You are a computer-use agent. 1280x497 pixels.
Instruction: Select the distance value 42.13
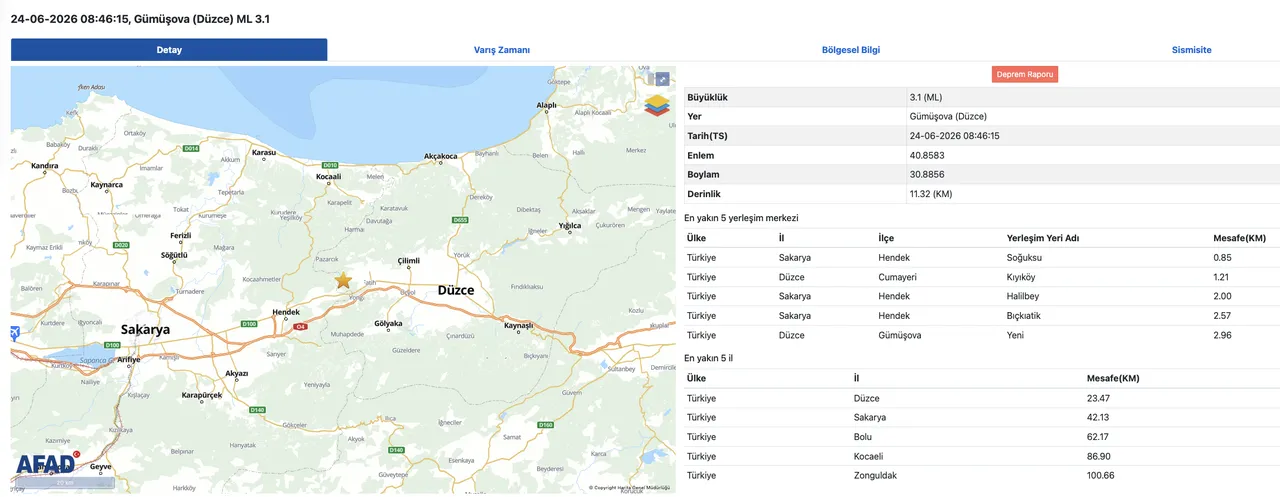pyautogui.click(x=1099, y=417)
